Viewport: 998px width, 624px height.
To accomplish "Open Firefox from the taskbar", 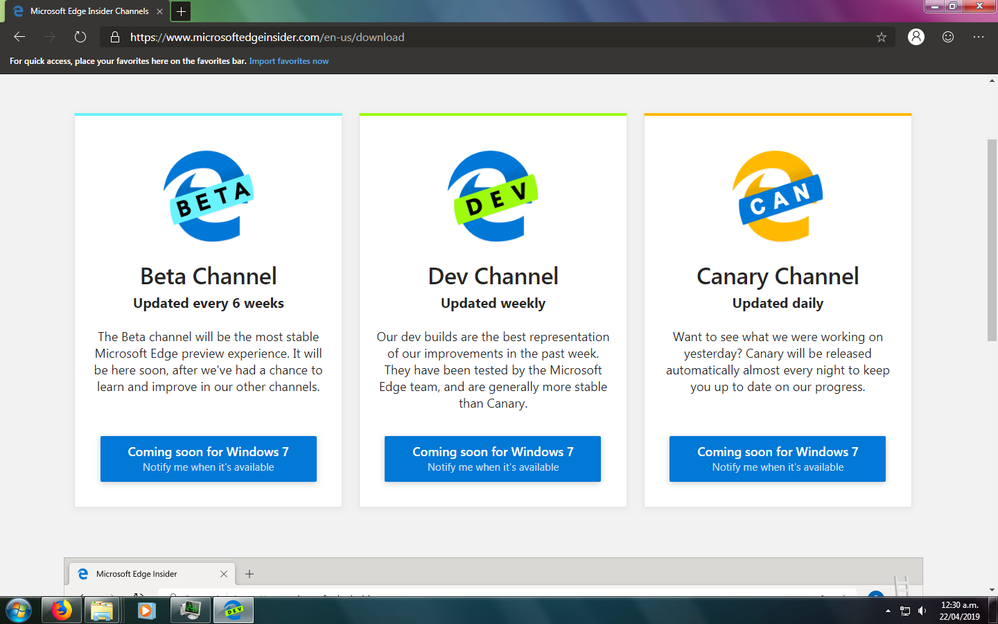I will coord(61,611).
